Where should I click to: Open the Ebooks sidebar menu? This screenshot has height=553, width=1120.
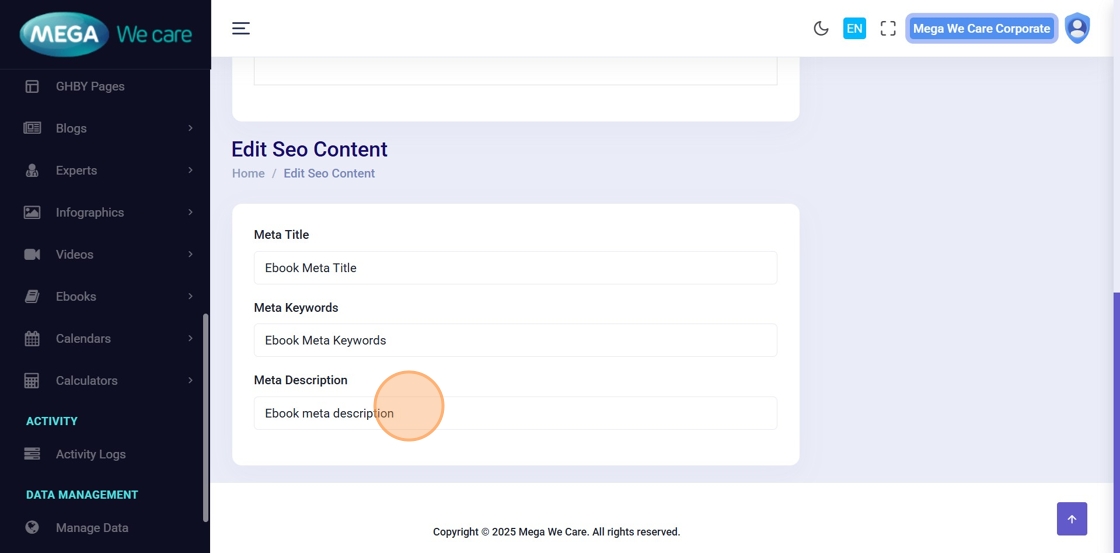(x=76, y=297)
